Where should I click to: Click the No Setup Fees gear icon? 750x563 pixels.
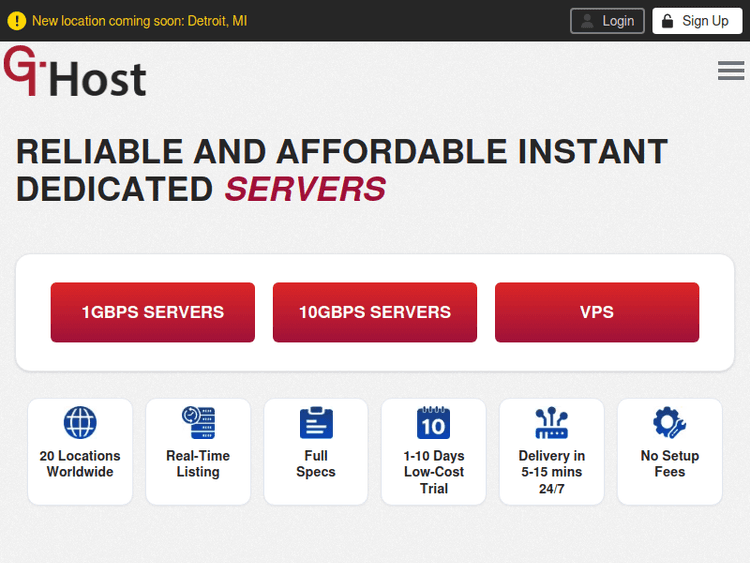coord(670,422)
